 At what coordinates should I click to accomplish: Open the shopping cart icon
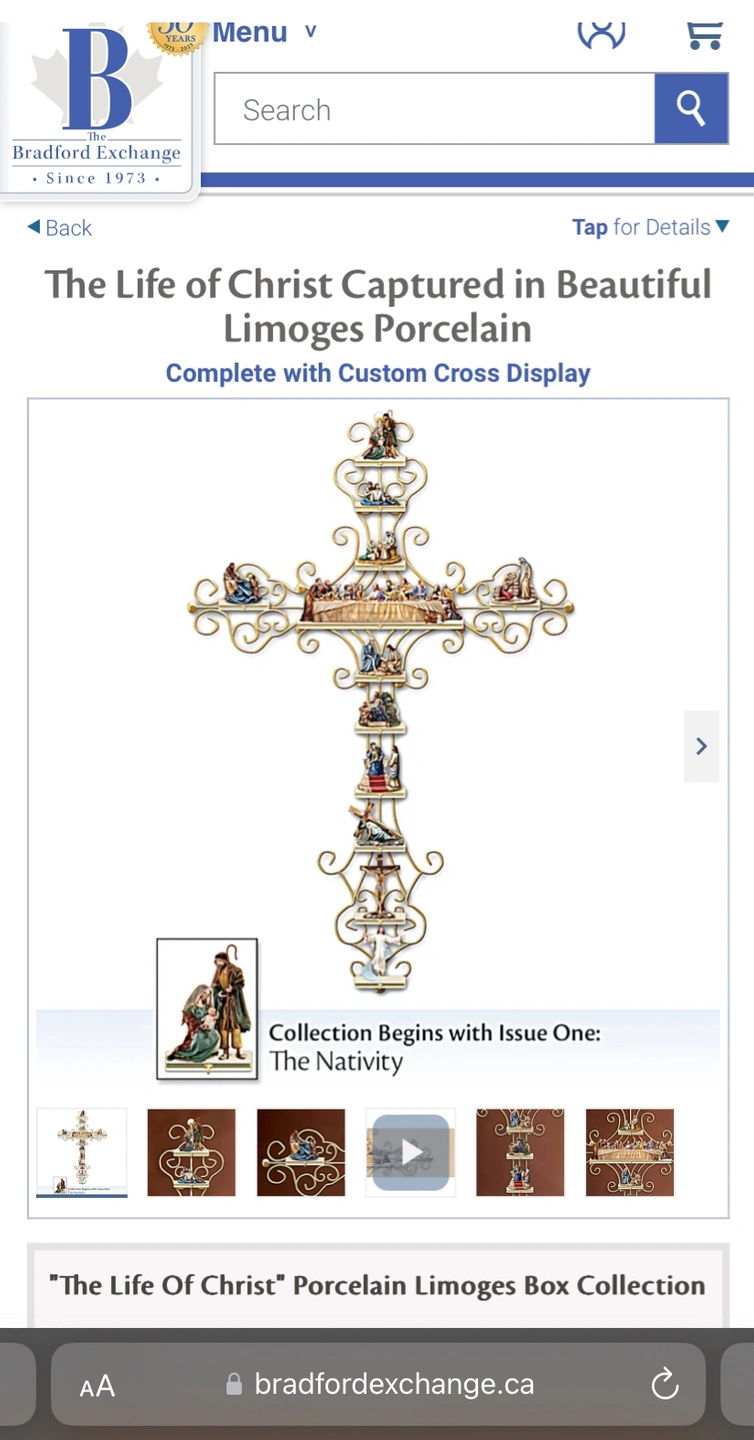tap(705, 34)
